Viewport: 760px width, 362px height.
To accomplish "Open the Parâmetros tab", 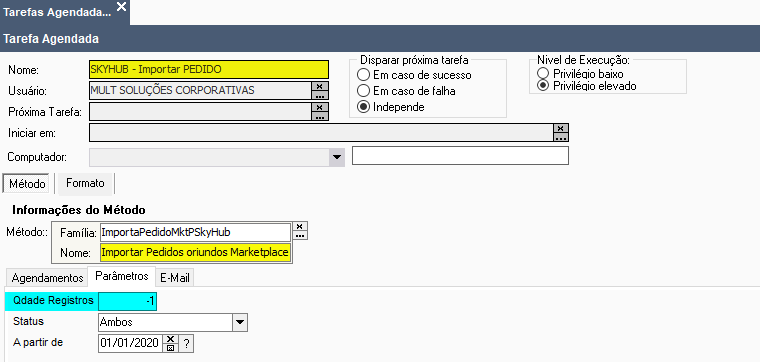I will [x=122, y=276].
